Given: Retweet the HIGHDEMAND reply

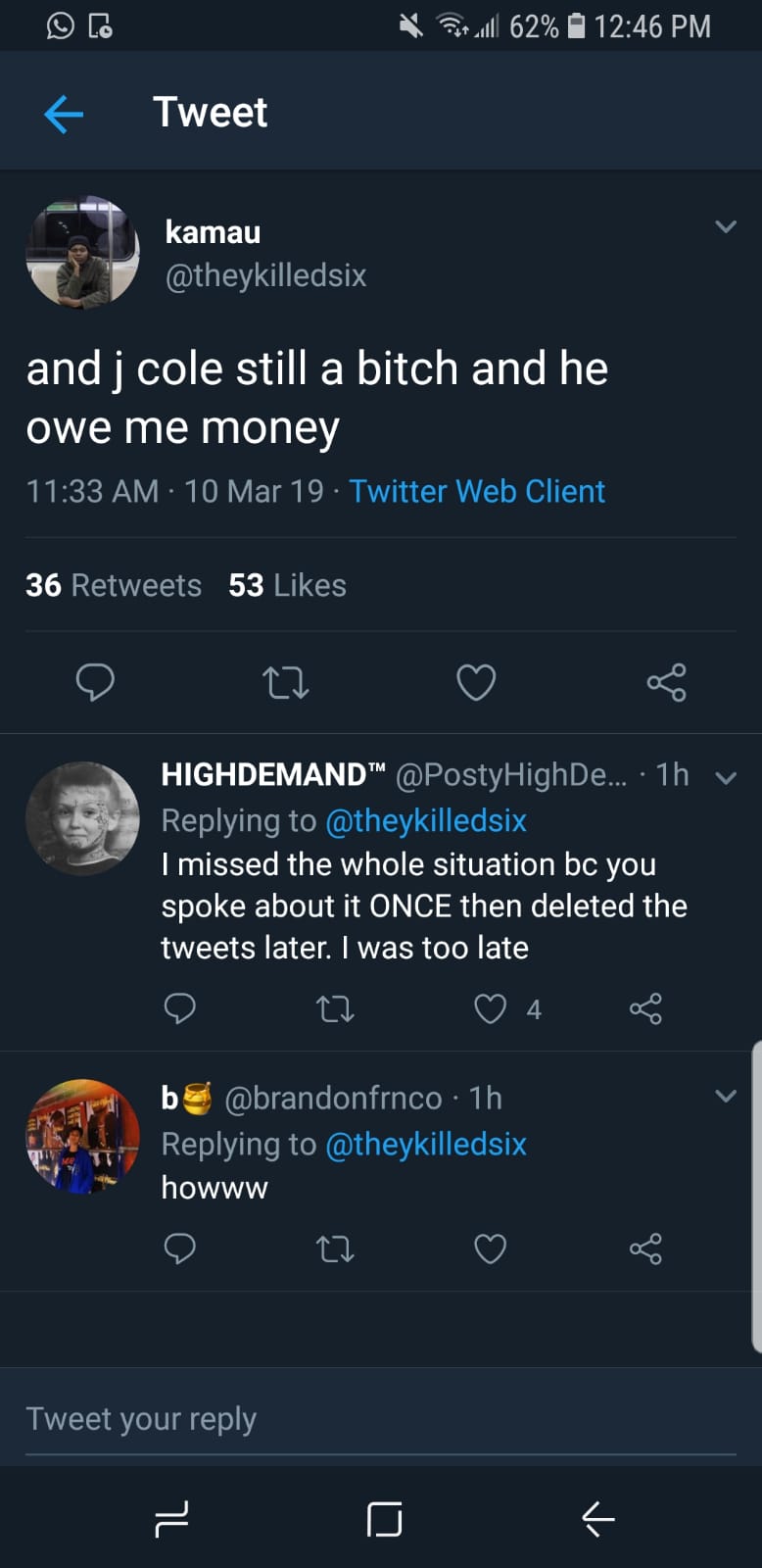Looking at the screenshot, I should click(x=335, y=1008).
